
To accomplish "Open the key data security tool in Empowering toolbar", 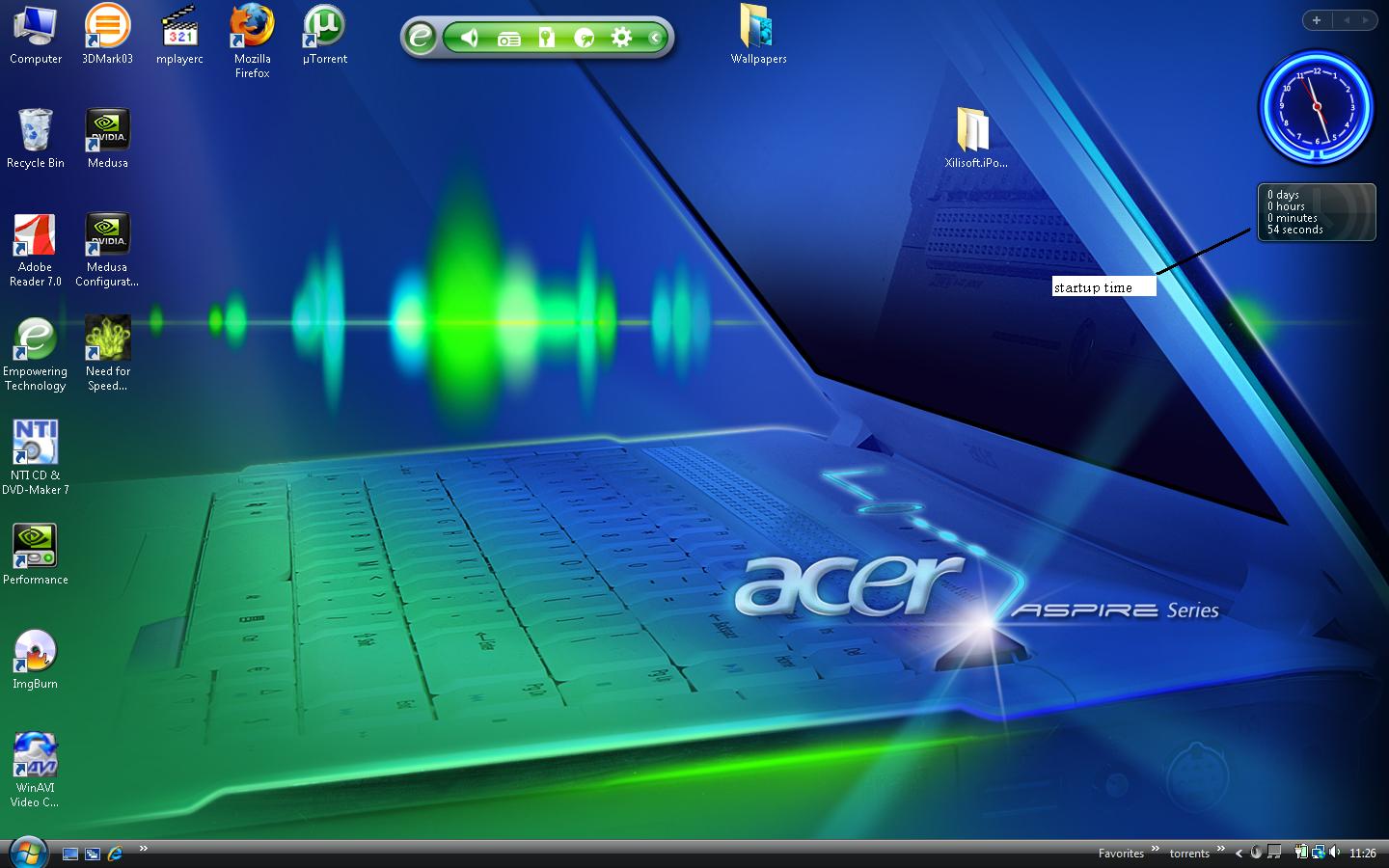I will pyautogui.click(x=546, y=38).
